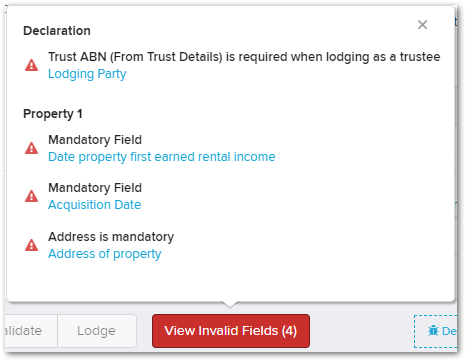Click warning icon beside rental income date error
This screenshot has height=361, width=466.
tap(32, 148)
